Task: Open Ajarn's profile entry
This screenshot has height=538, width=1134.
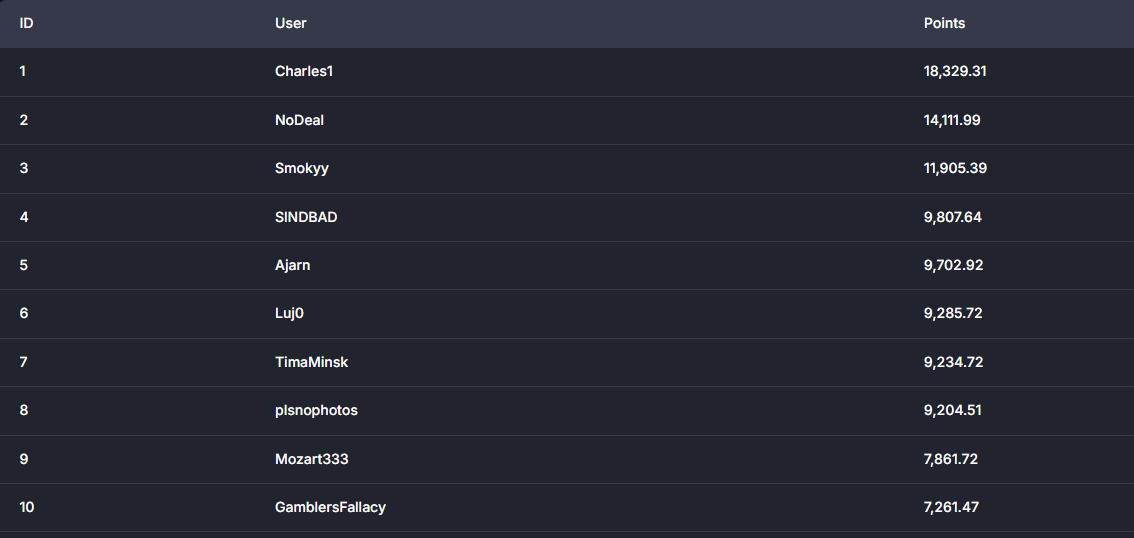Action: click(x=292, y=265)
